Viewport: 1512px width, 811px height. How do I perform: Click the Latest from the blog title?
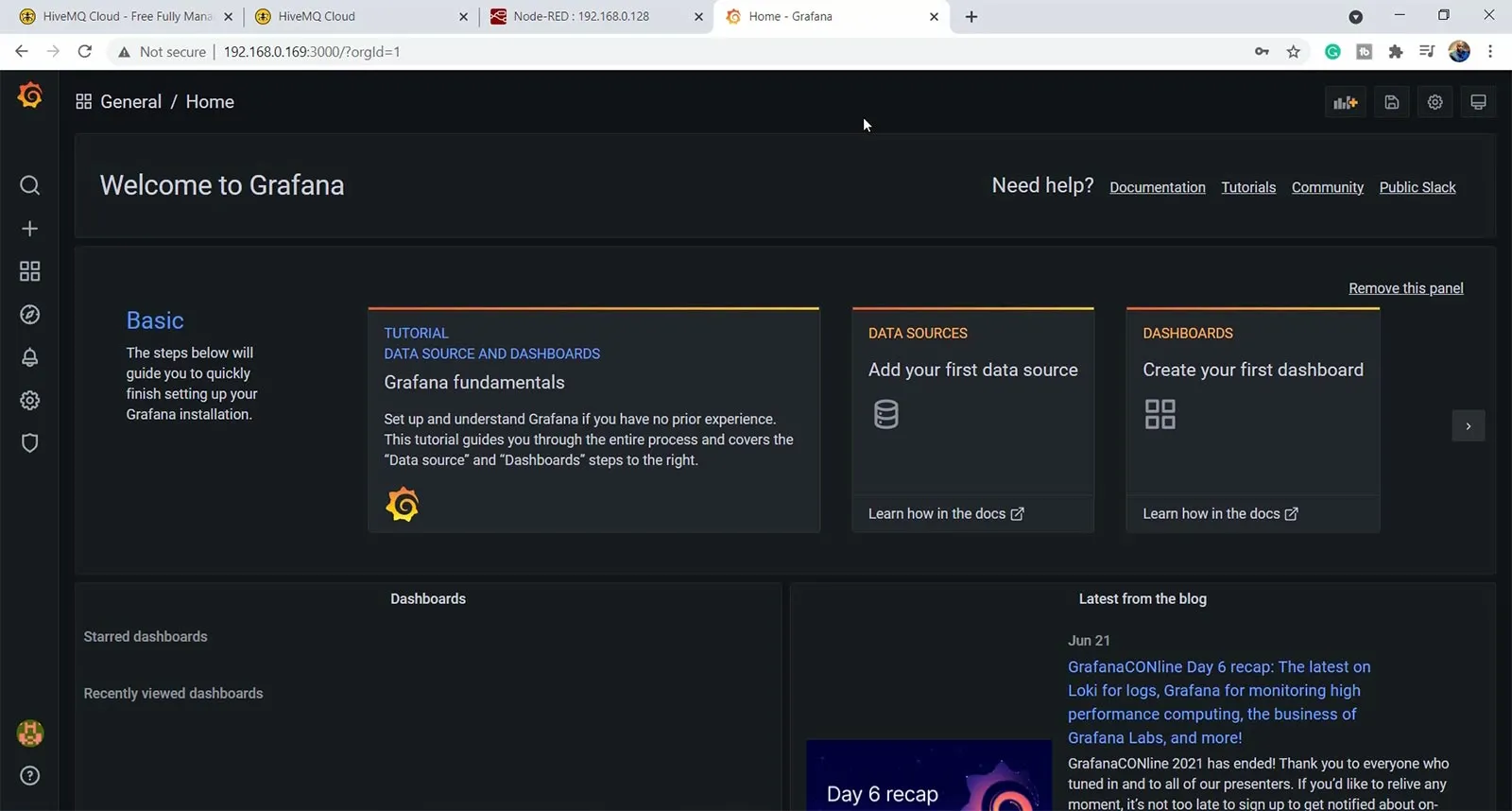(x=1143, y=599)
